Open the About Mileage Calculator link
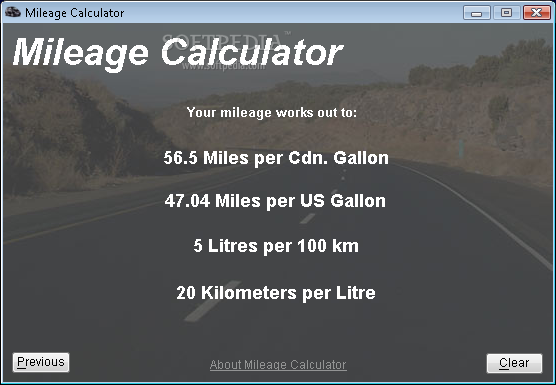556x385 pixels. [x=278, y=364]
